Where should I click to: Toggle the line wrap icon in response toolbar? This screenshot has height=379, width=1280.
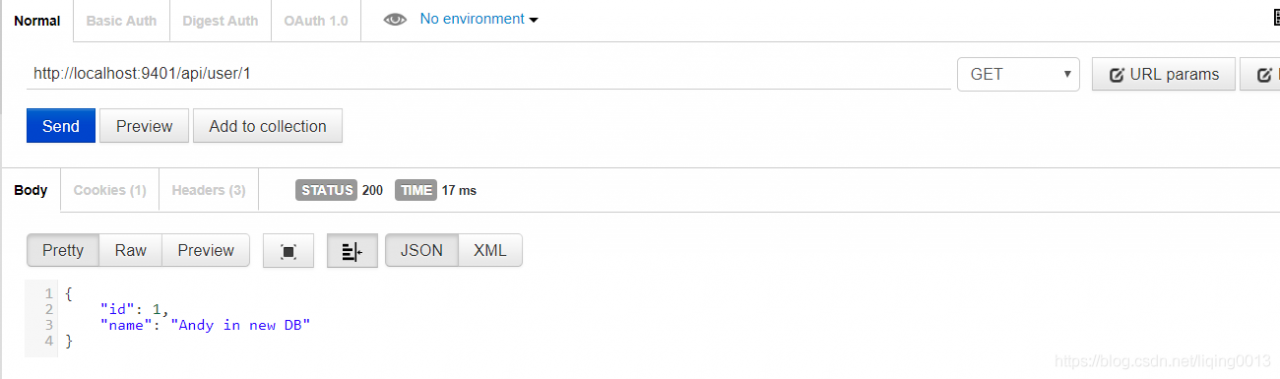click(x=352, y=251)
